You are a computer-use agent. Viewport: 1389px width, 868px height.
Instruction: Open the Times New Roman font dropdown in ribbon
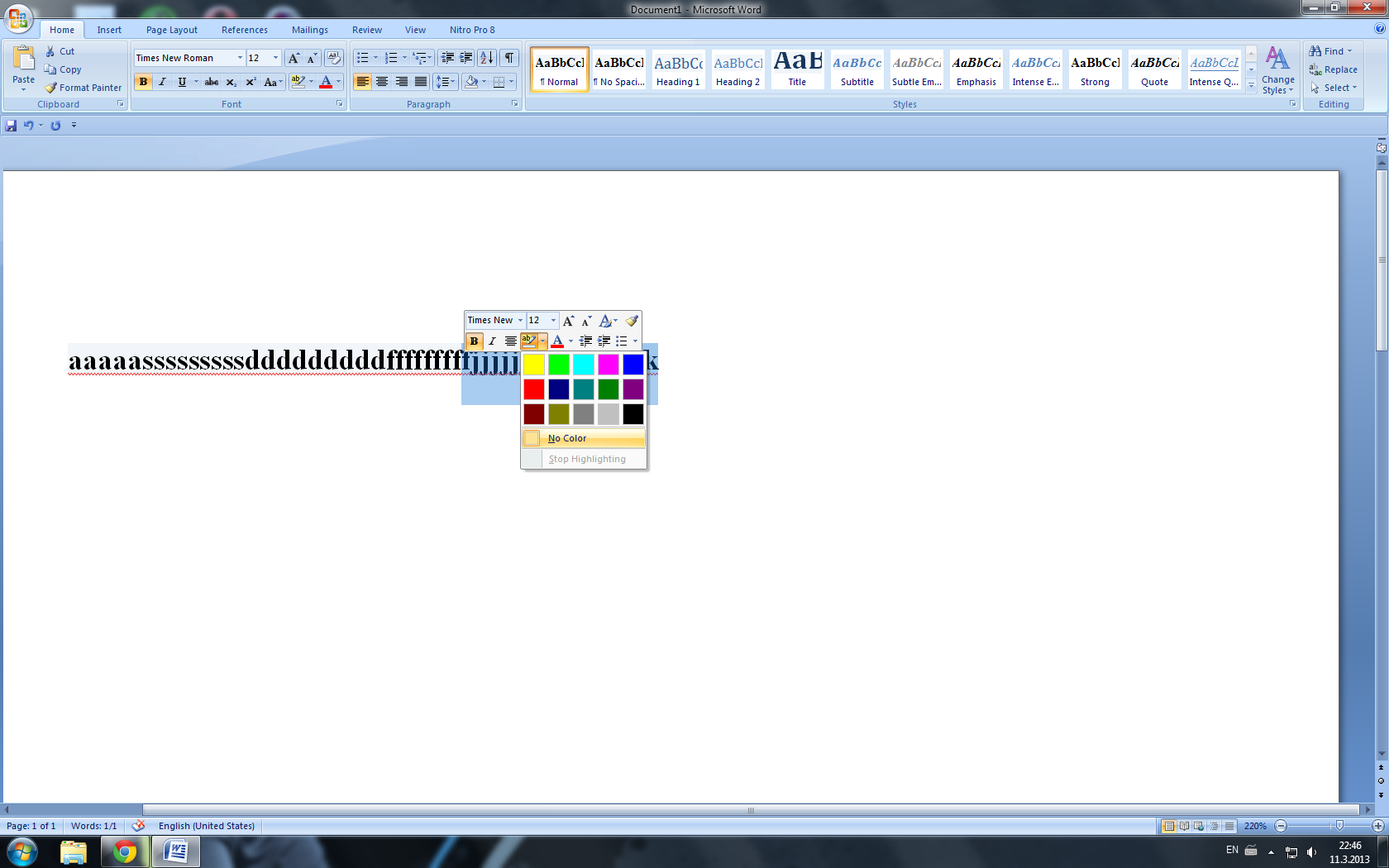click(240, 58)
